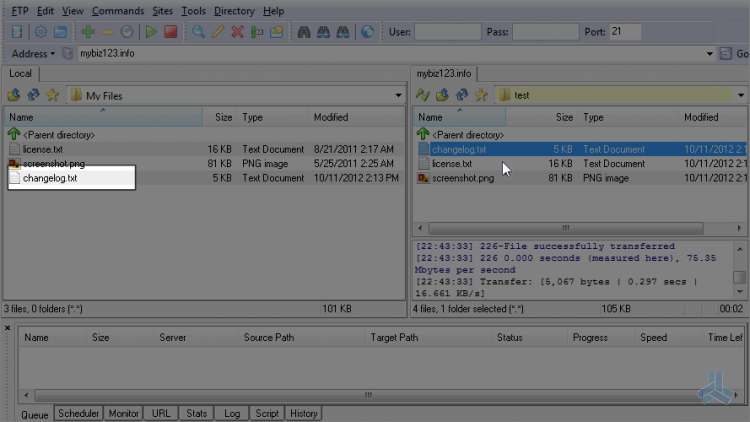Click the third binoculars search icon
Image resolution: width=750 pixels, height=422 pixels.
pos(343,32)
